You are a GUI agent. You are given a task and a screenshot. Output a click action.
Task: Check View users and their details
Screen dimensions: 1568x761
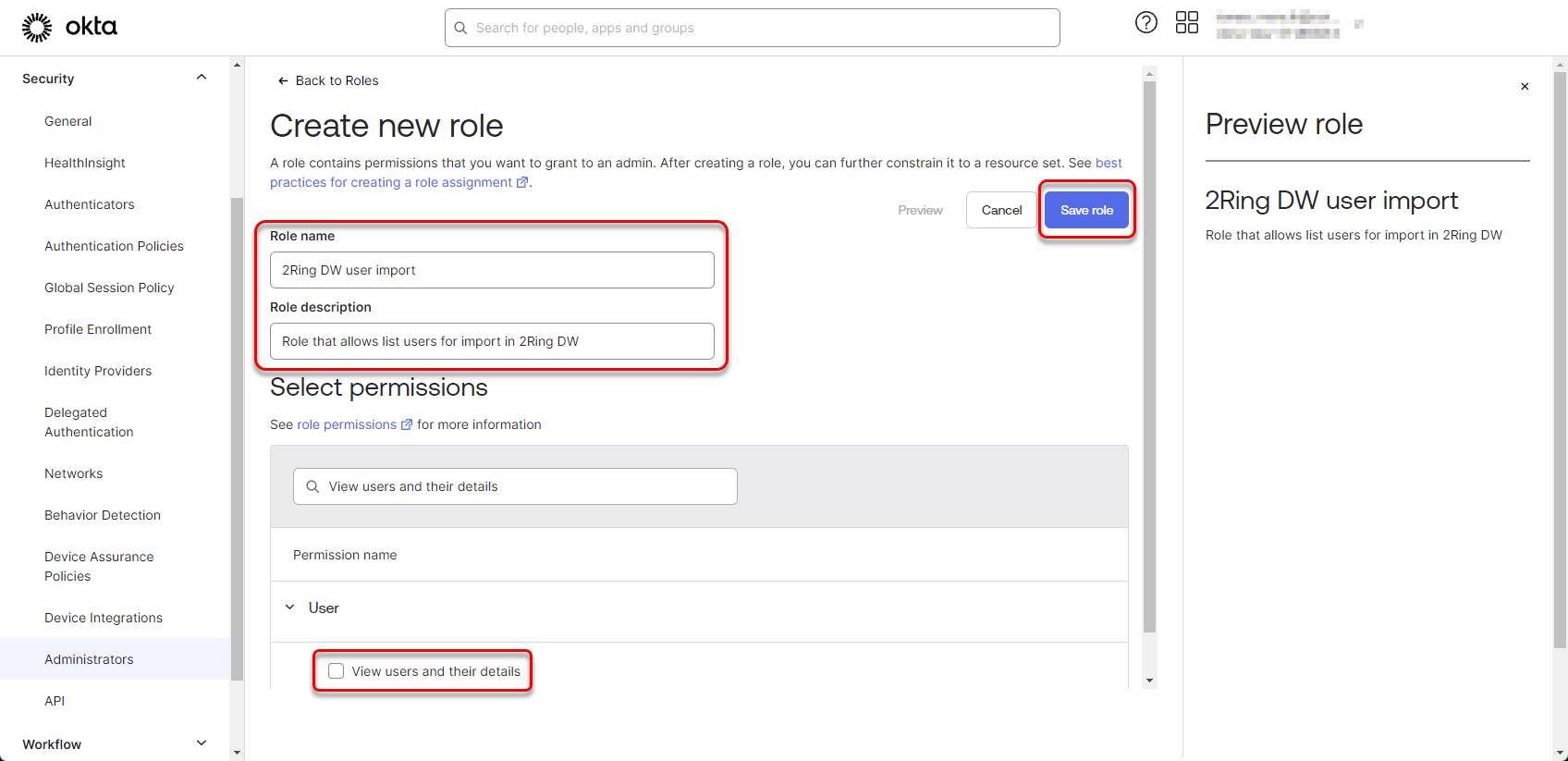pos(337,671)
